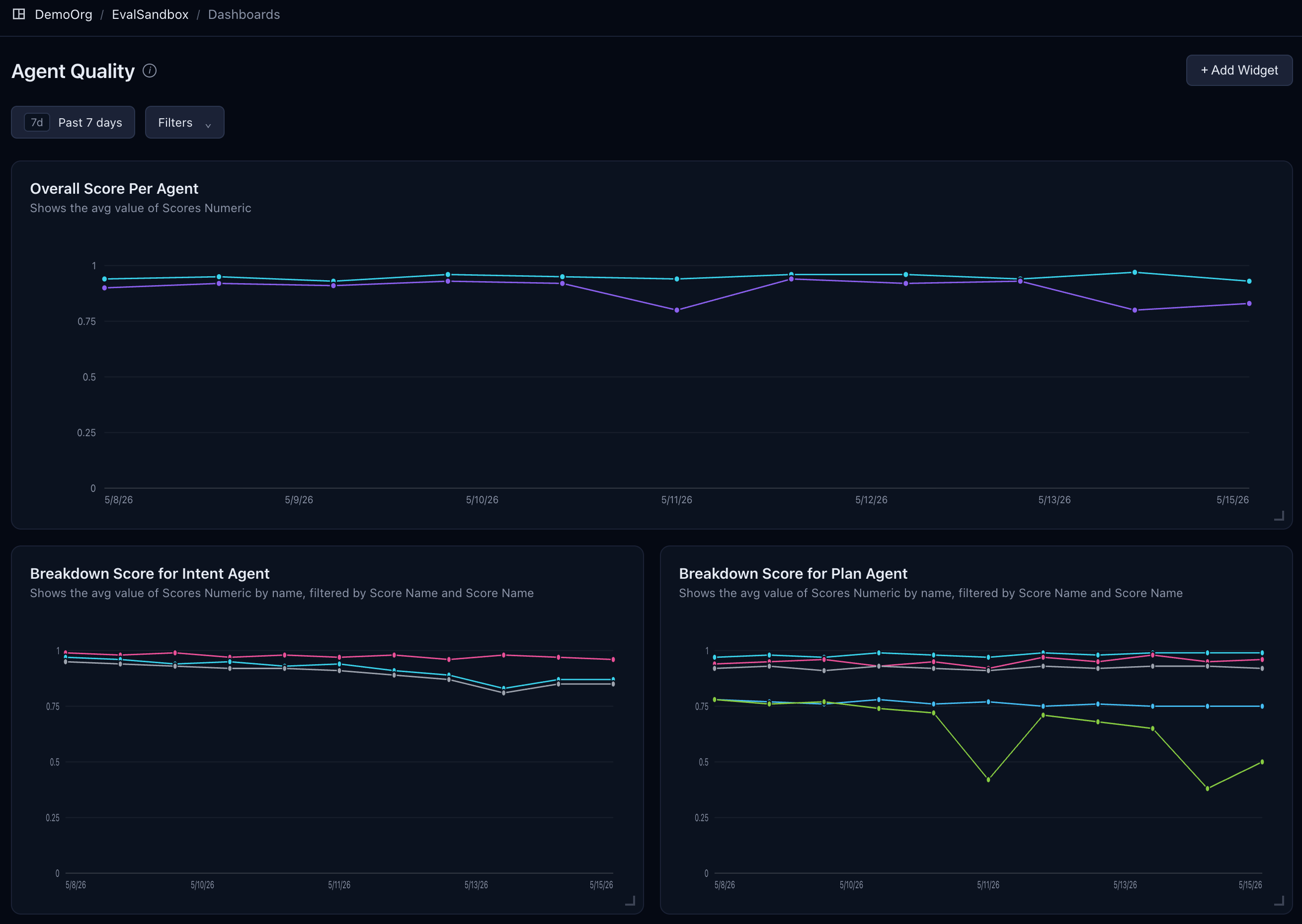Open the DemoOrg breadcrumb

[63, 14]
